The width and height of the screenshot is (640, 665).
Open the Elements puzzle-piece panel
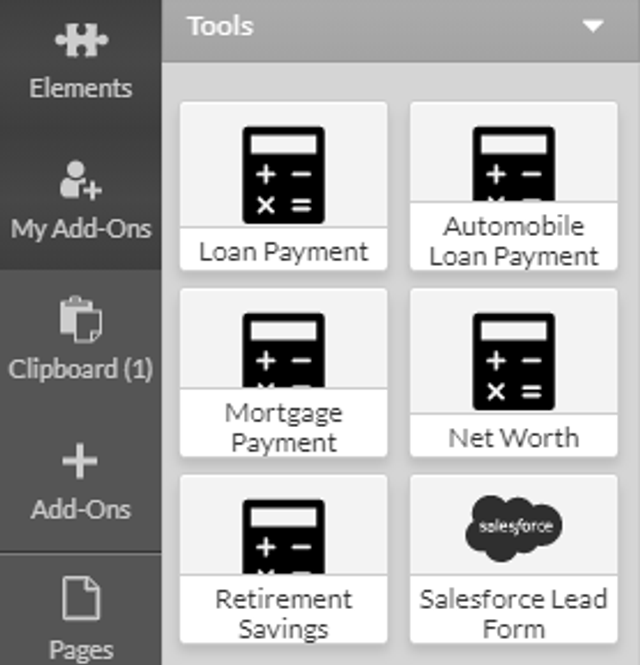pyautogui.click(x=81, y=40)
